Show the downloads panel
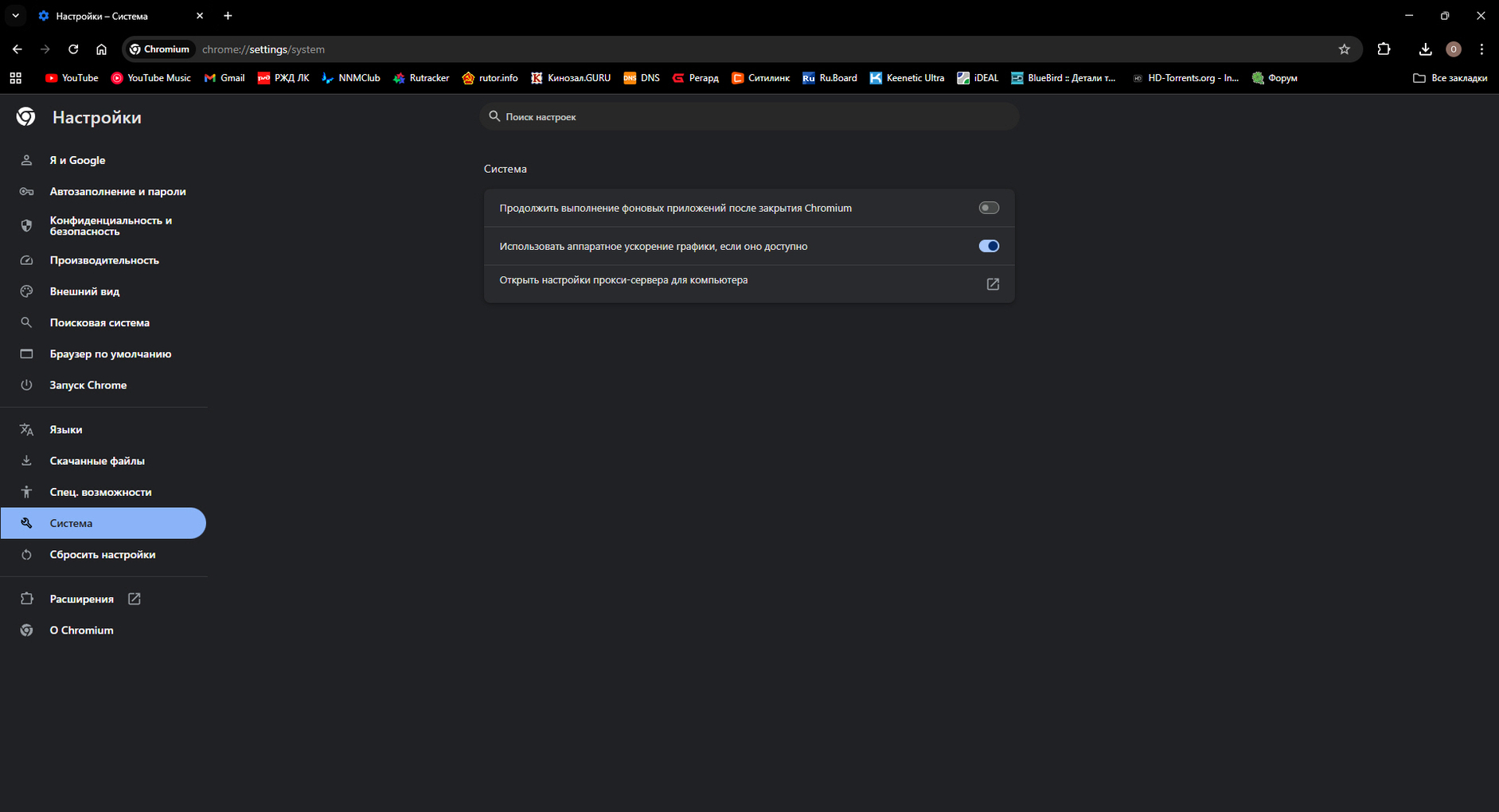The image size is (1499, 812). pyautogui.click(x=1425, y=49)
